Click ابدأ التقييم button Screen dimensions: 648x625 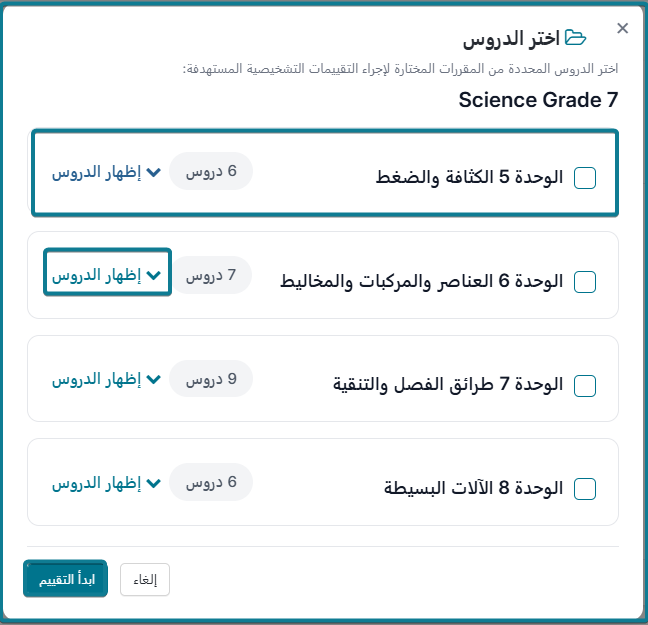(x=65, y=578)
